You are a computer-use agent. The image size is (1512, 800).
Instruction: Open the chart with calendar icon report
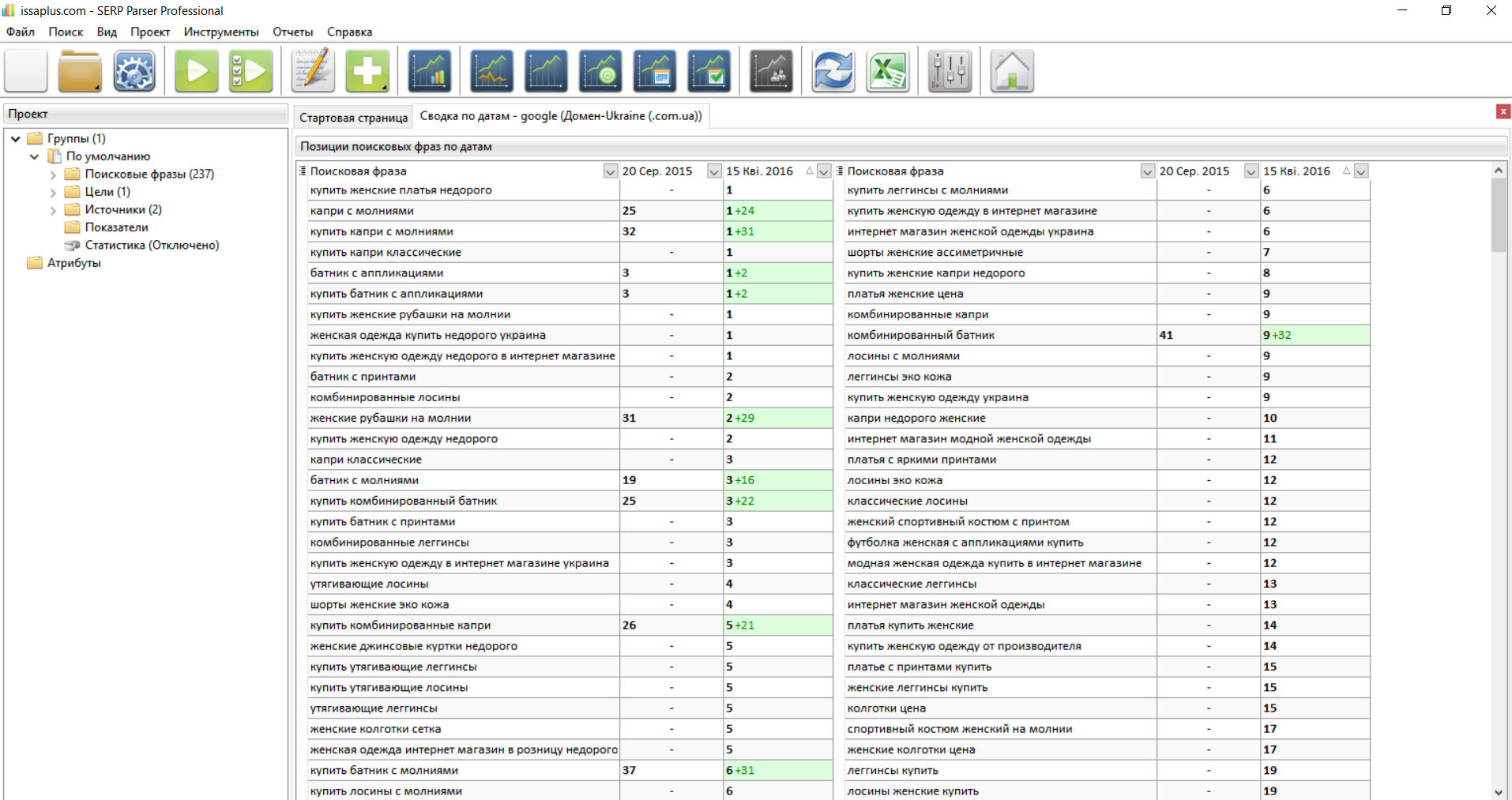655,71
